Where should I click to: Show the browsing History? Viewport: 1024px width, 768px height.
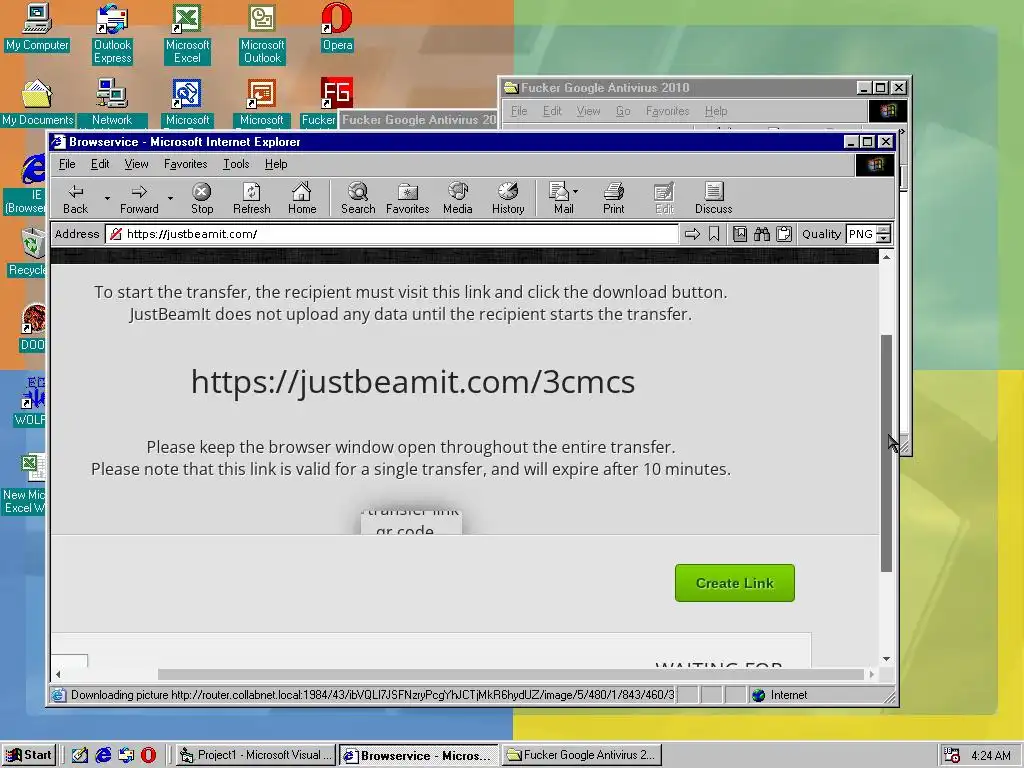507,199
